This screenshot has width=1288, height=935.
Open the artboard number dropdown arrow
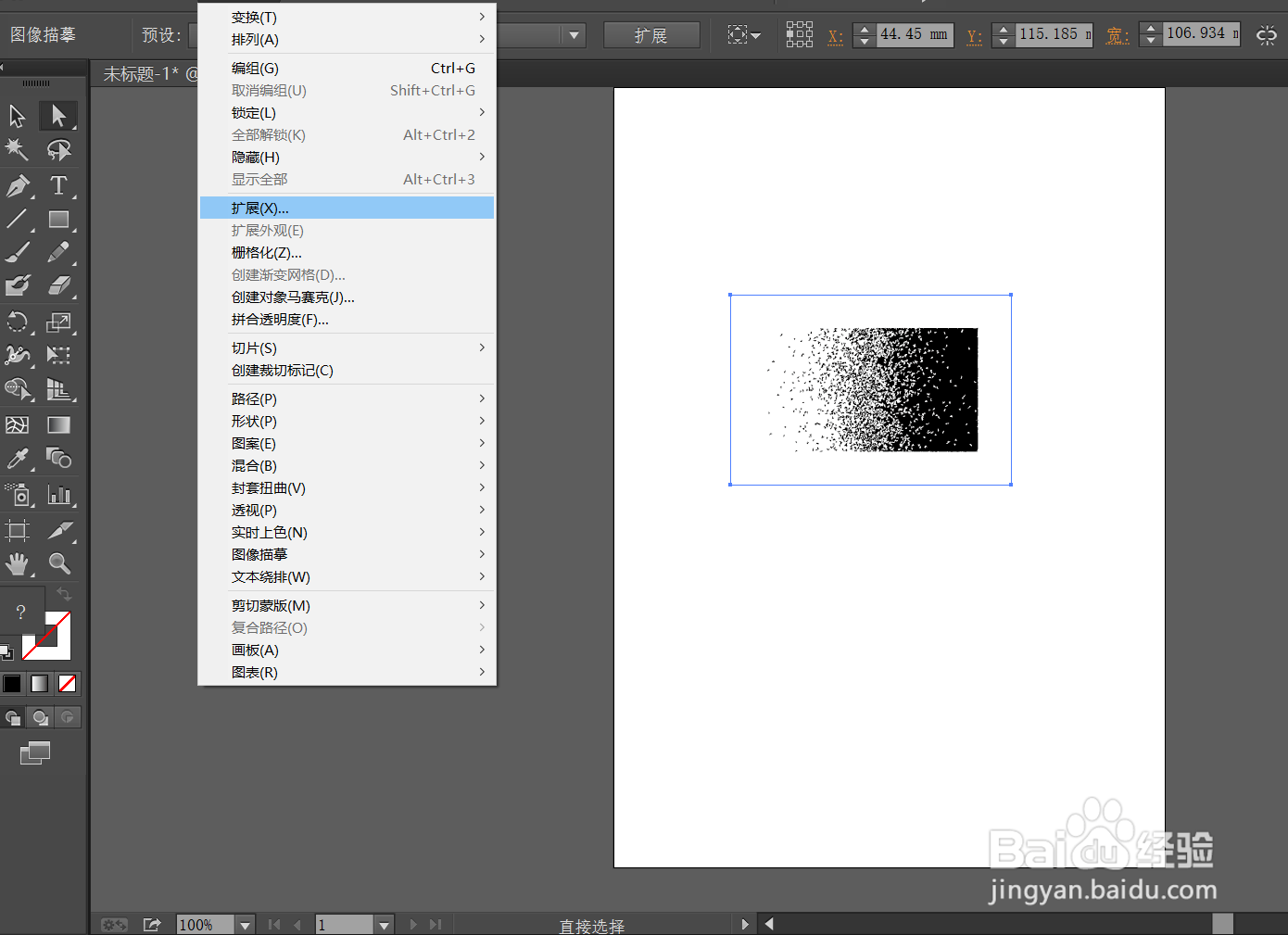(x=384, y=925)
